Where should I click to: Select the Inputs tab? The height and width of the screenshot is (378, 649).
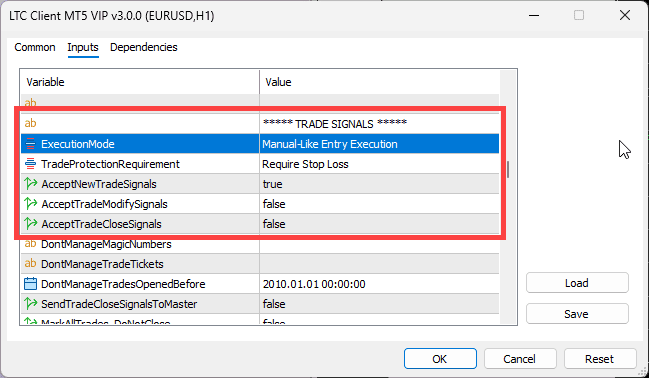tap(83, 47)
